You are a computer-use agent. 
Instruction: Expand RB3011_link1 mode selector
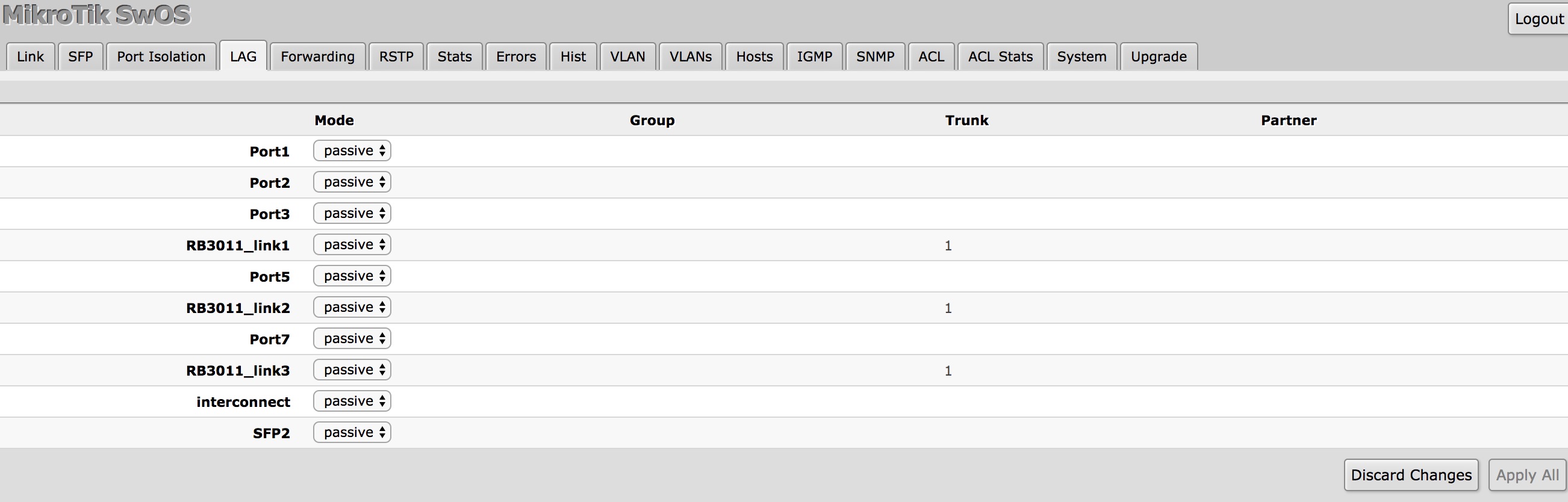pyautogui.click(x=352, y=244)
